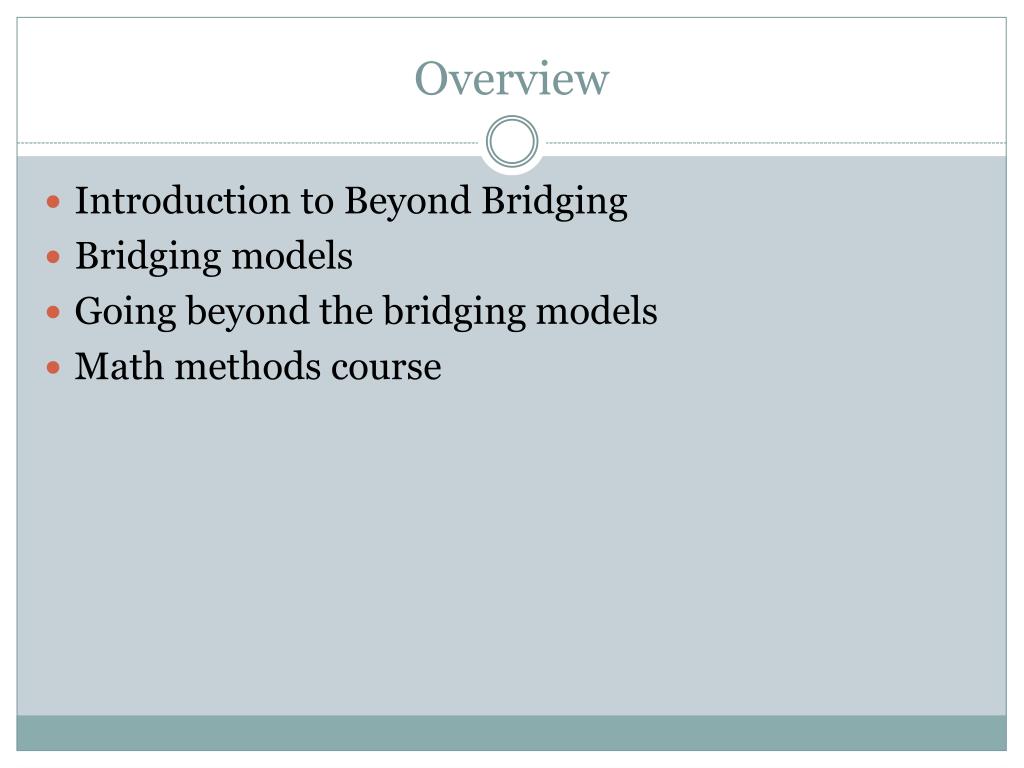Select the Introduction to Beyond Bridging bullet
Screen dimensions: 1024x768
[351, 200]
